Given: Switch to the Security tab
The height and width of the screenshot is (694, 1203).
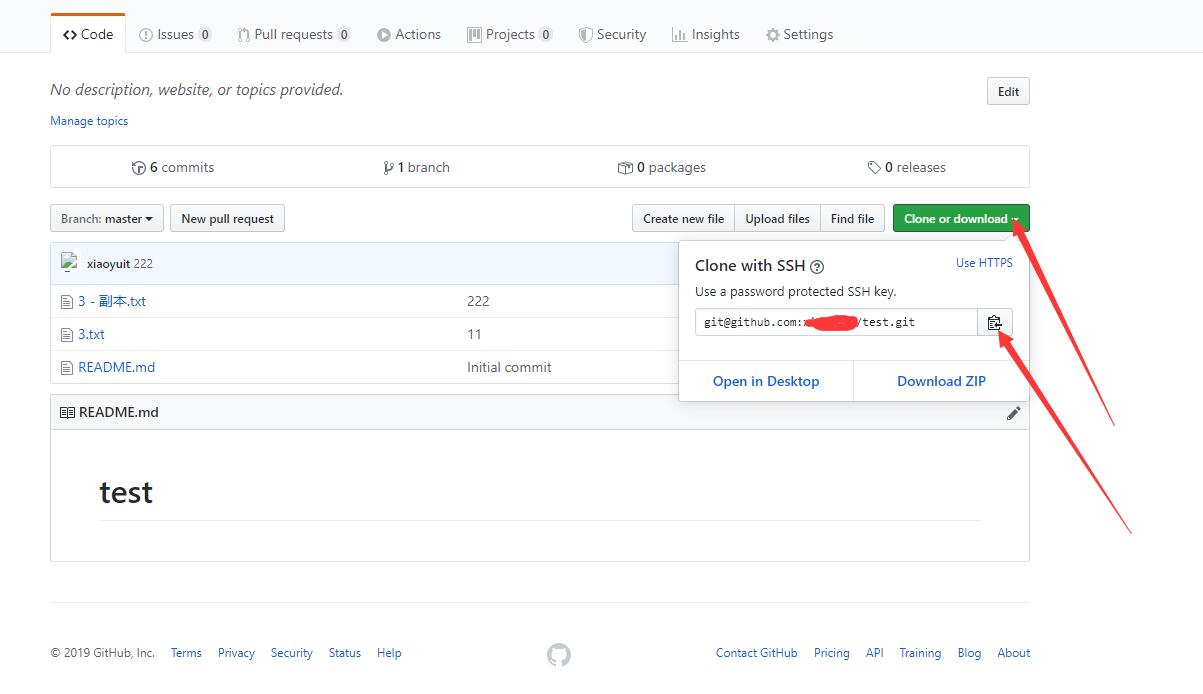Looking at the screenshot, I should pos(613,34).
